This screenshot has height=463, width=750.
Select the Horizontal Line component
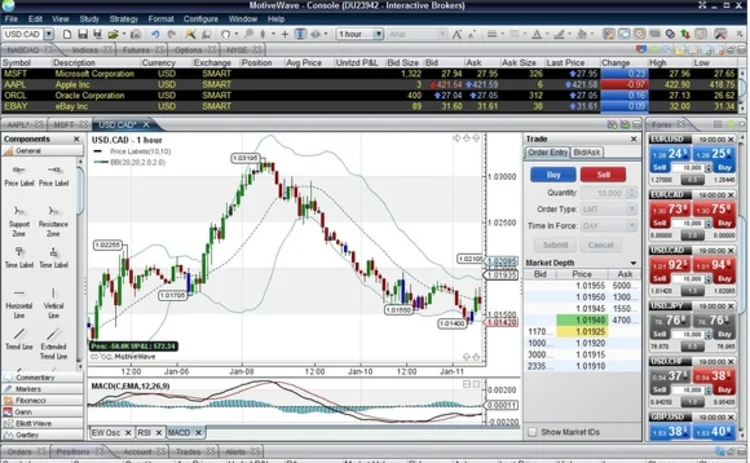19,303
